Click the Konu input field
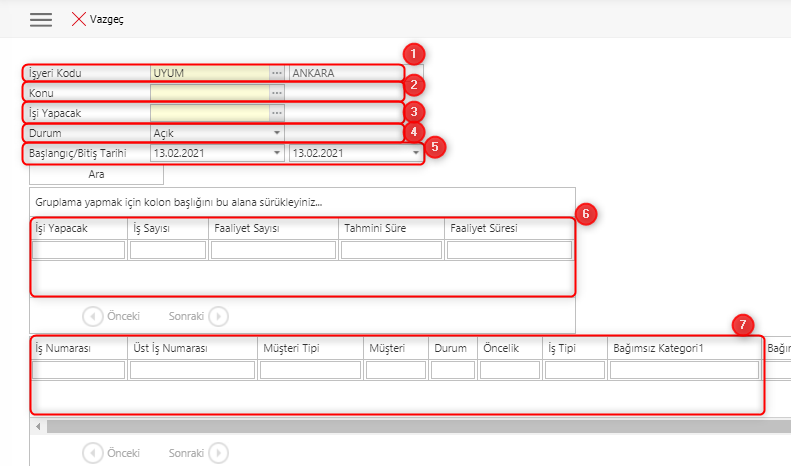This screenshot has height=466, width=791. (x=209, y=93)
